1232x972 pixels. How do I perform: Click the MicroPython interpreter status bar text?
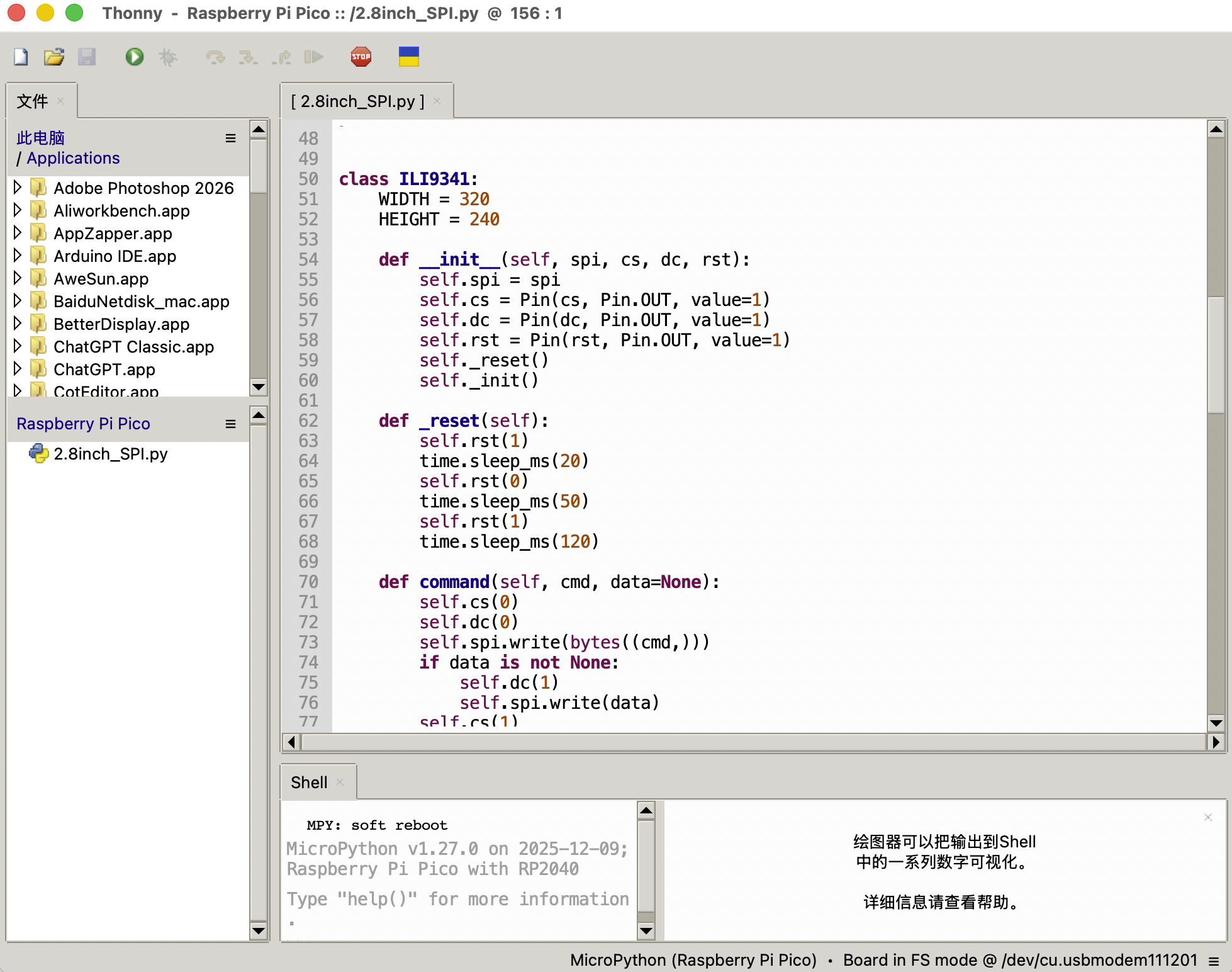click(x=693, y=960)
